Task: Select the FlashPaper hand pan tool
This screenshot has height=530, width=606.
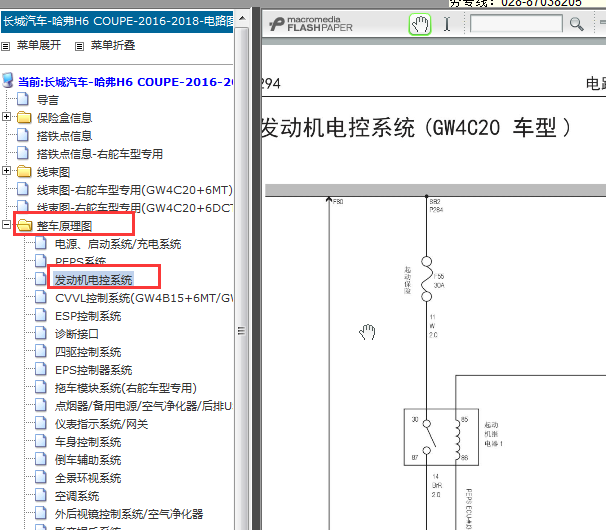Action: 420,24
